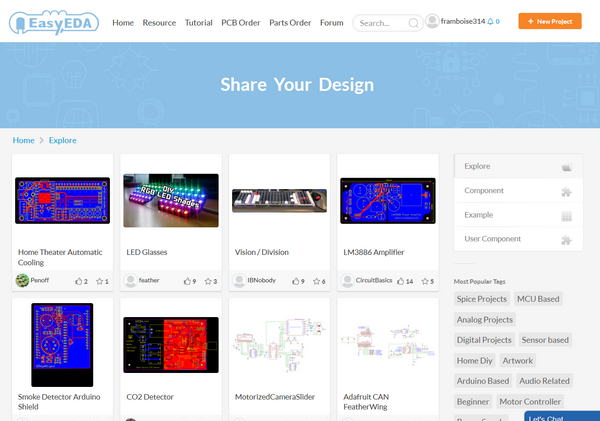Click the Digital Projects tag
Image resolution: width=600 pixels, height=421 pixels.
[484, 340]
